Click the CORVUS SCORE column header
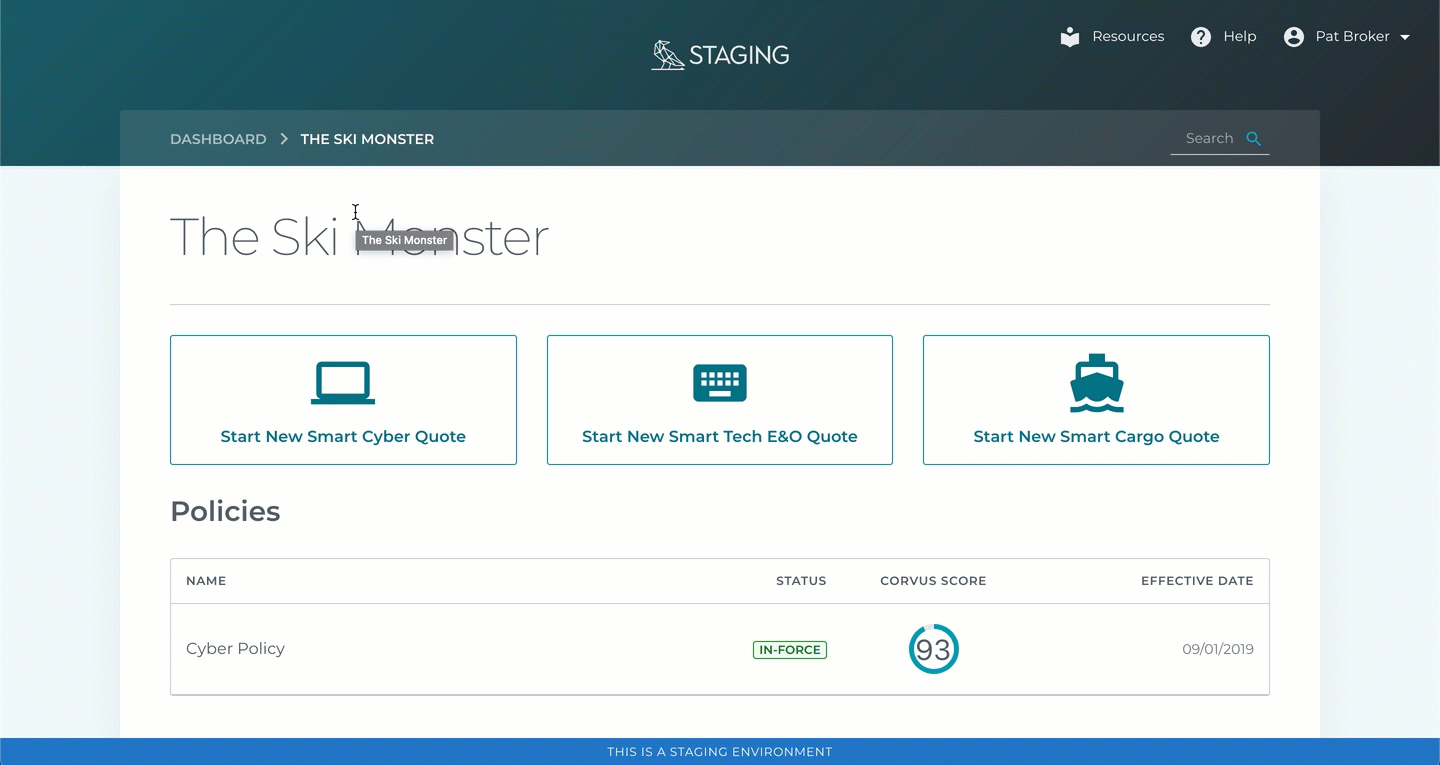The height and width of the screenshot is (765, 1440). point(933,581)
